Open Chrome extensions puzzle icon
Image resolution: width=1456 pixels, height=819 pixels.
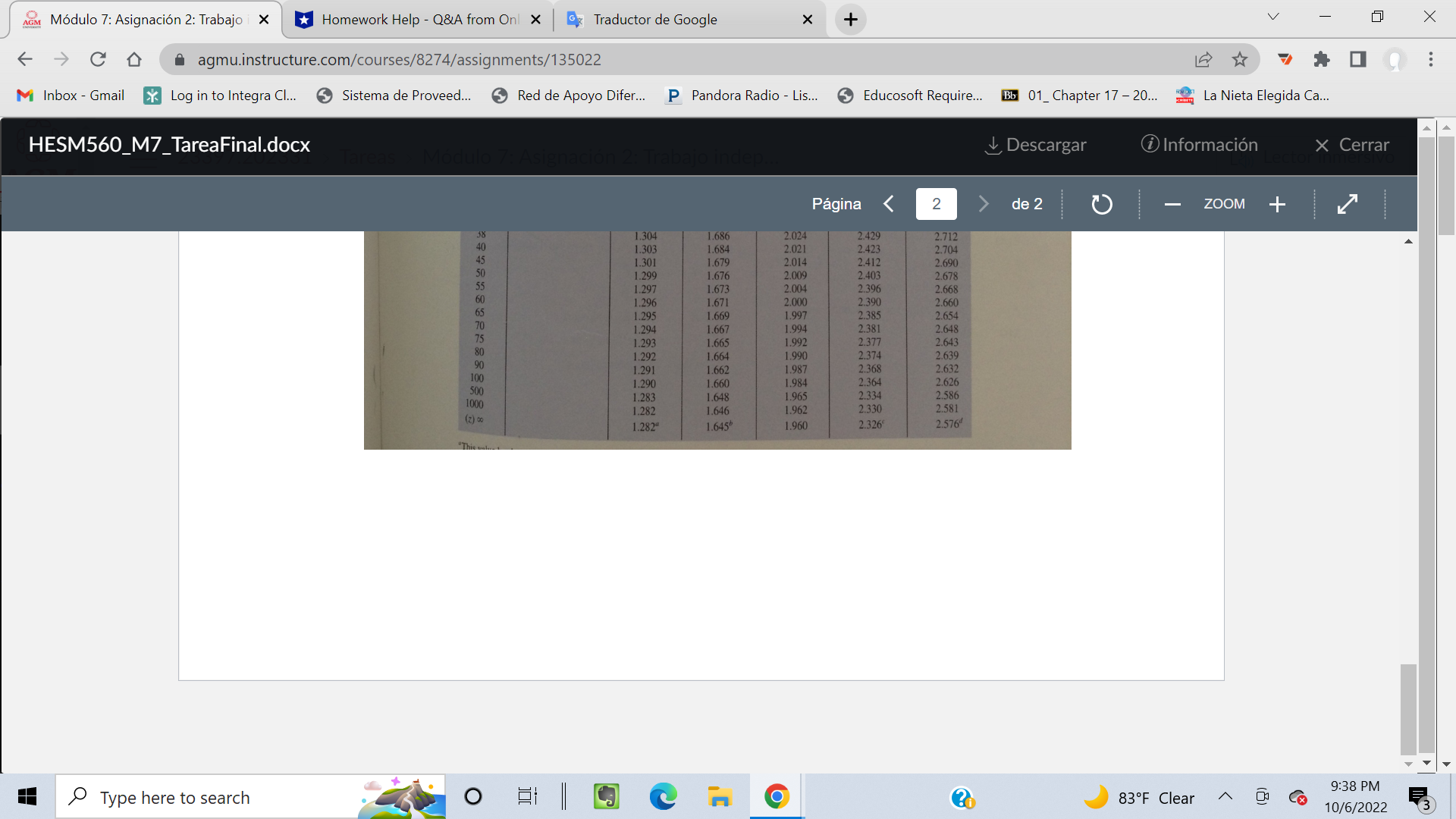pos(1322,58)
